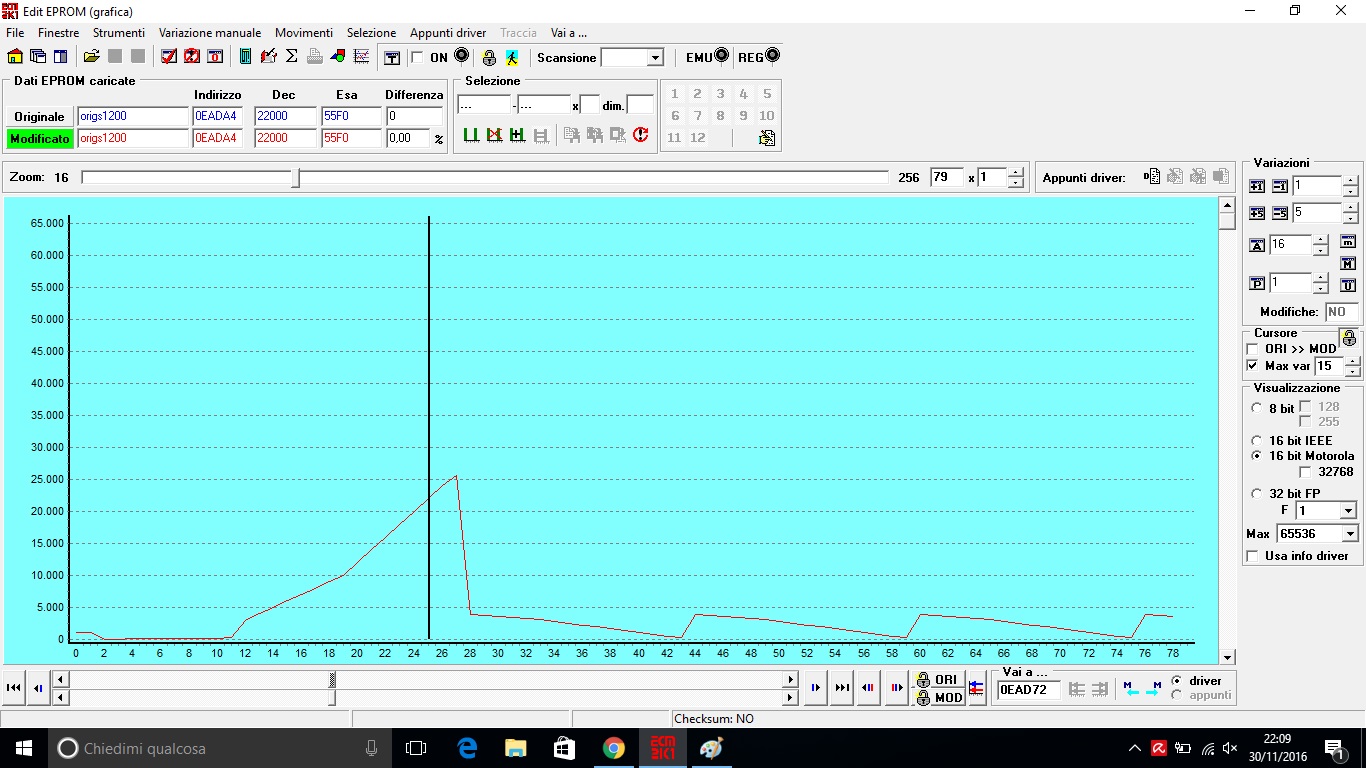The height and width of the screenshot is (768, 1366).
Task: Click the -1 decrement variation icon
Action: 1280,186
